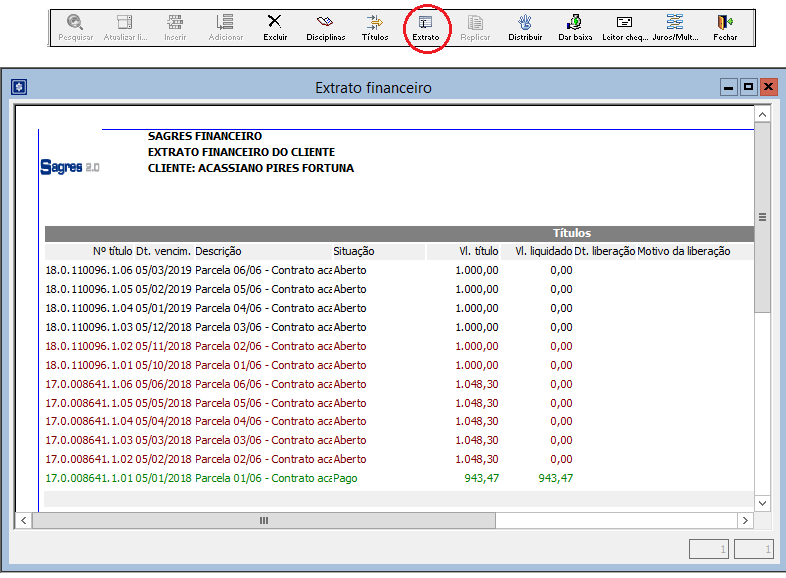
Task: Click the Dar baixa icon
Action: pos(575,26)
